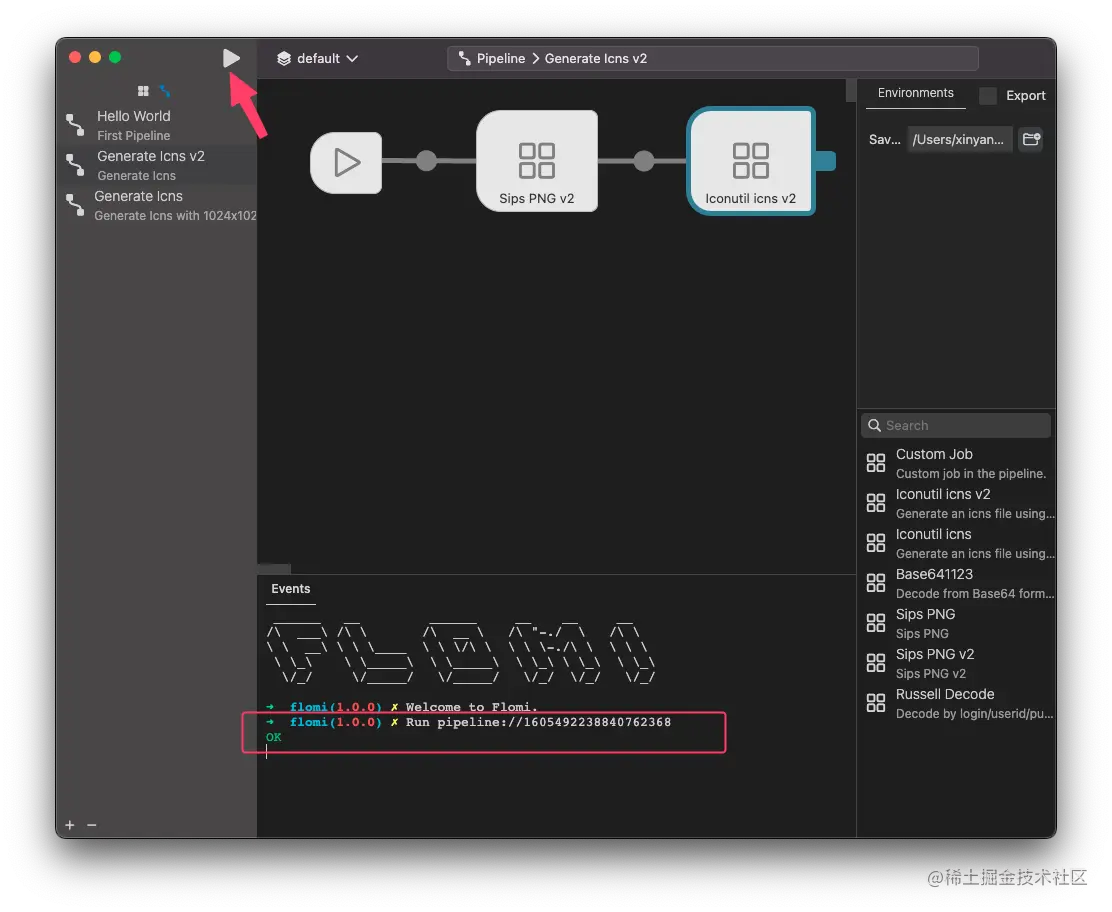The image size is (1112, 912).
Task: Click the start node on the canvas
Action: click(346, 162)
